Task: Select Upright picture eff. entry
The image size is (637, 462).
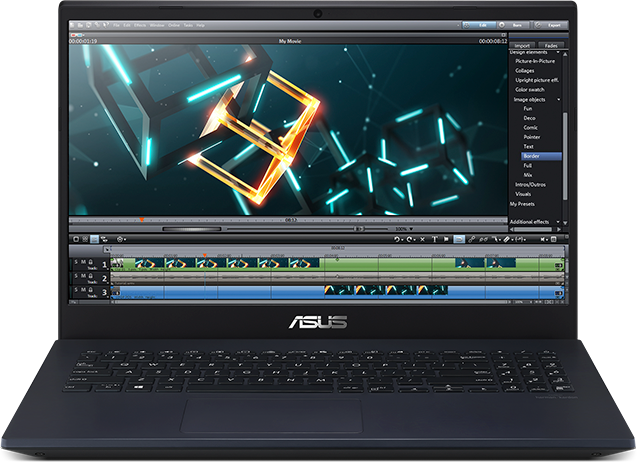Action: pyautogui.click(x=537, y=80)
